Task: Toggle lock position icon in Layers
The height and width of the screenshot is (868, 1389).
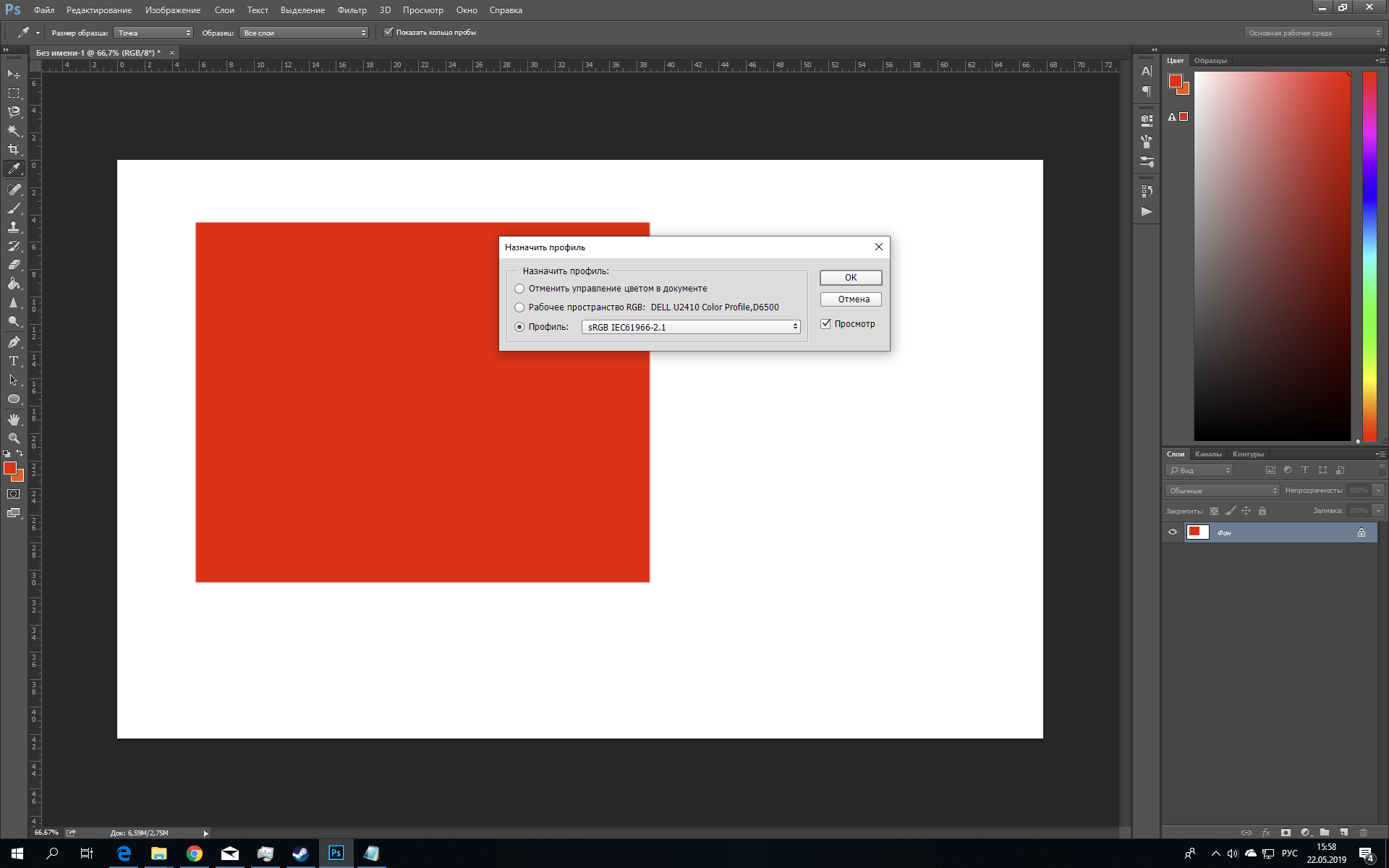Action: (1246, 511)
